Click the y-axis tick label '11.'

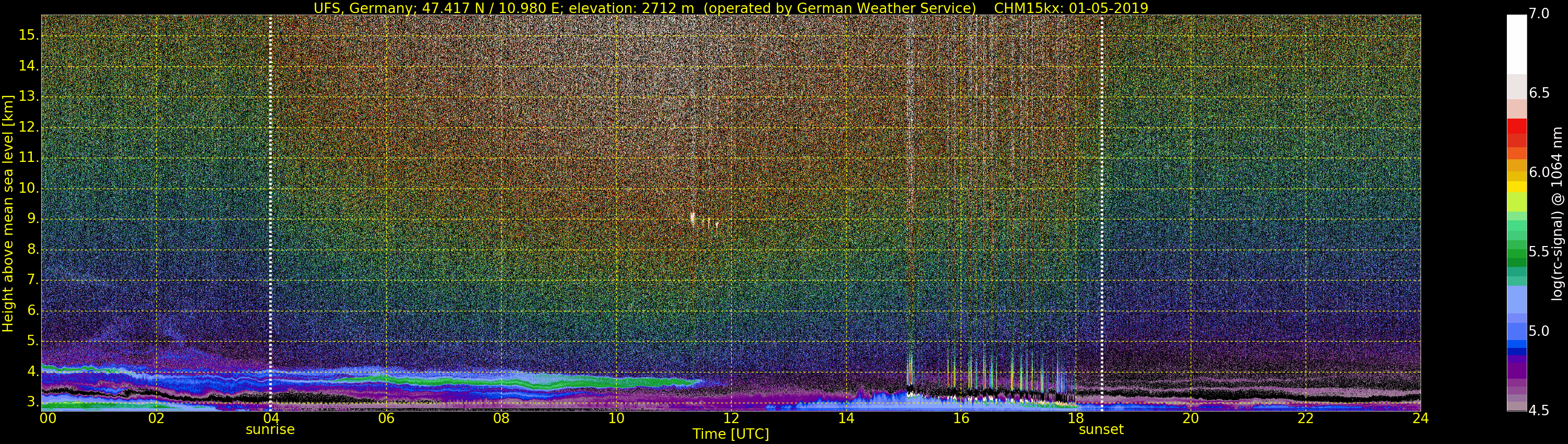pyautogui.click(x=29, y=158)
